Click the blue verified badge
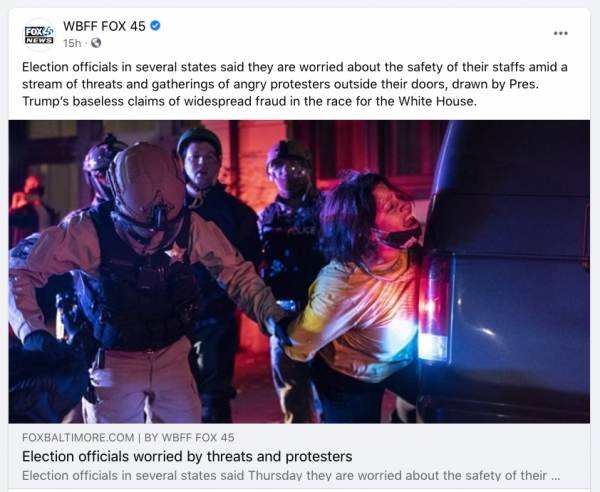This screenshot has width=600, height=492. [155, 26]
